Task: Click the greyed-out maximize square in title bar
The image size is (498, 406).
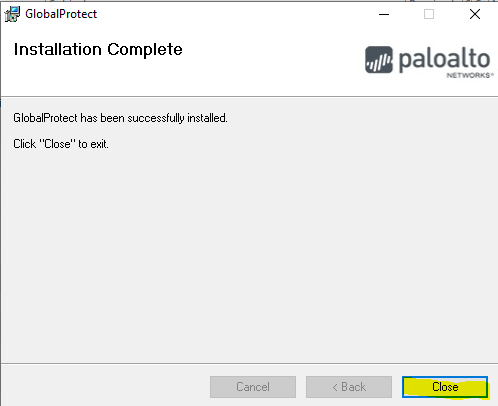Action: [429, 14]
